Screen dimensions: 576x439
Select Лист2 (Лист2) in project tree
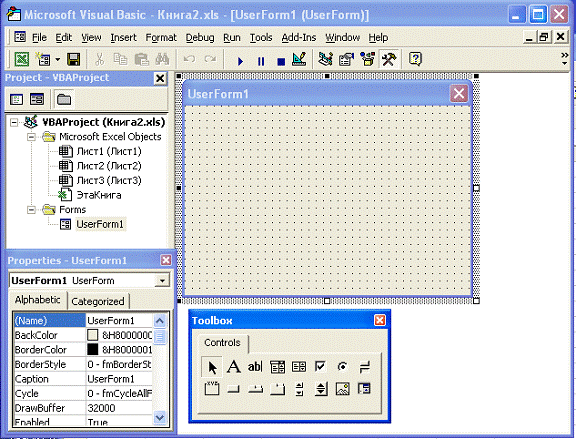click(x=109, y=166)
